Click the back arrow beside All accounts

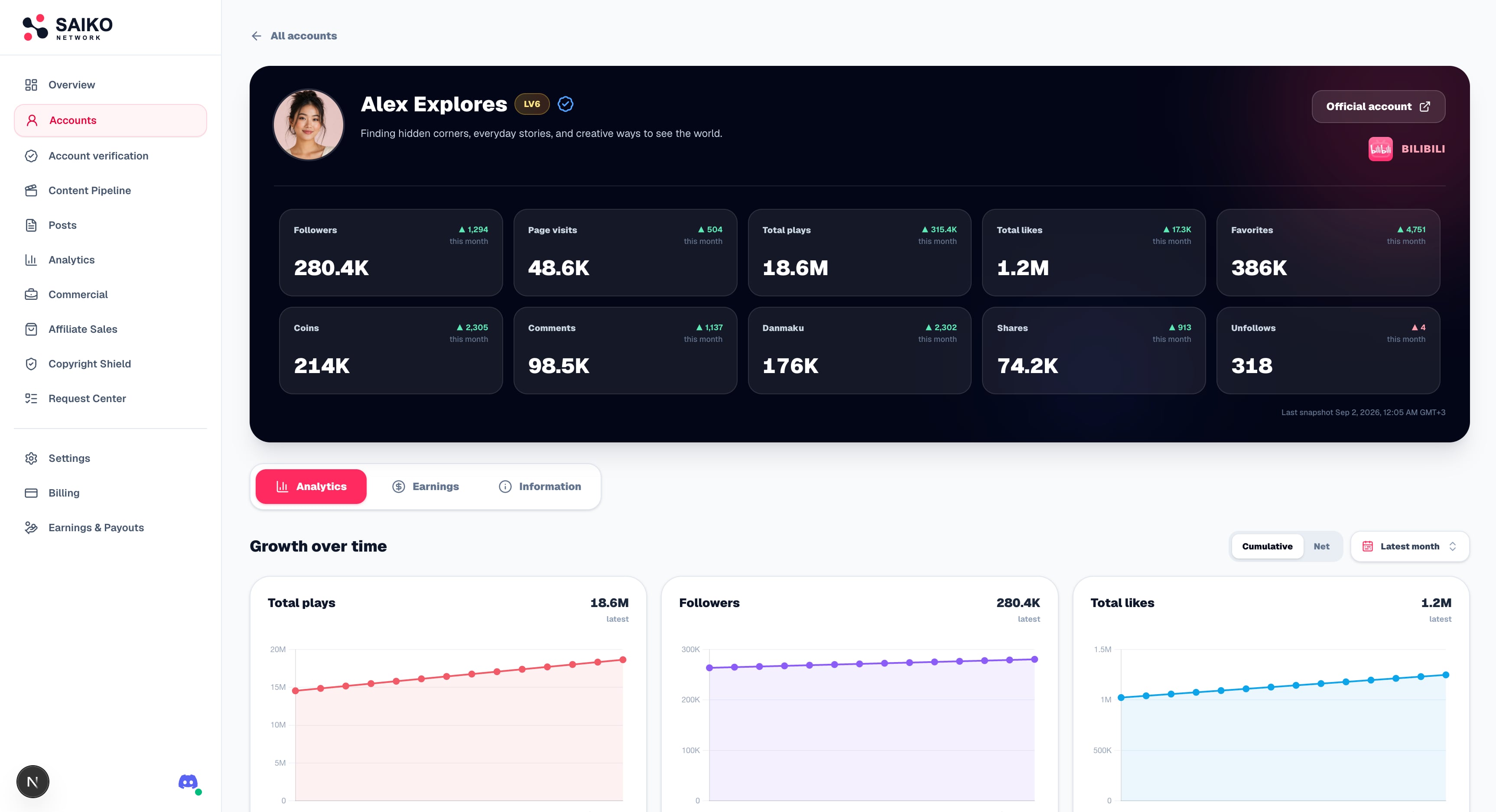click(256, 36)
